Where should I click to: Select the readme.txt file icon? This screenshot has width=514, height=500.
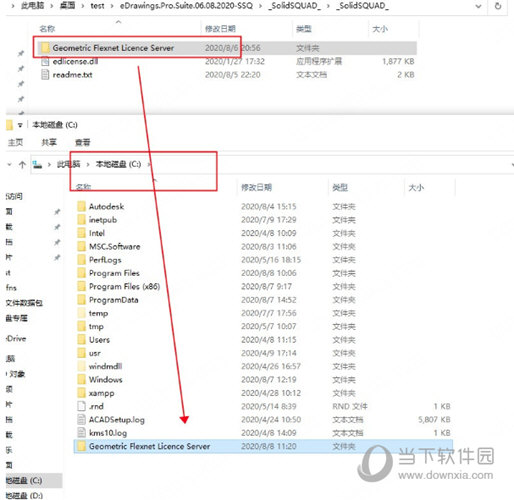tap(45, 75)
